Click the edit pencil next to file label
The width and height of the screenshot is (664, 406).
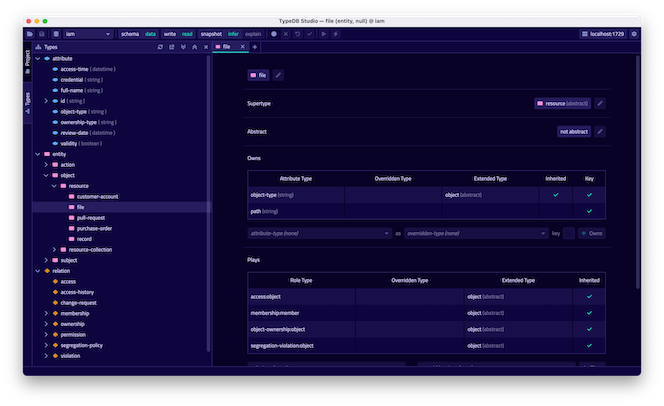click(x=278, y=75)
